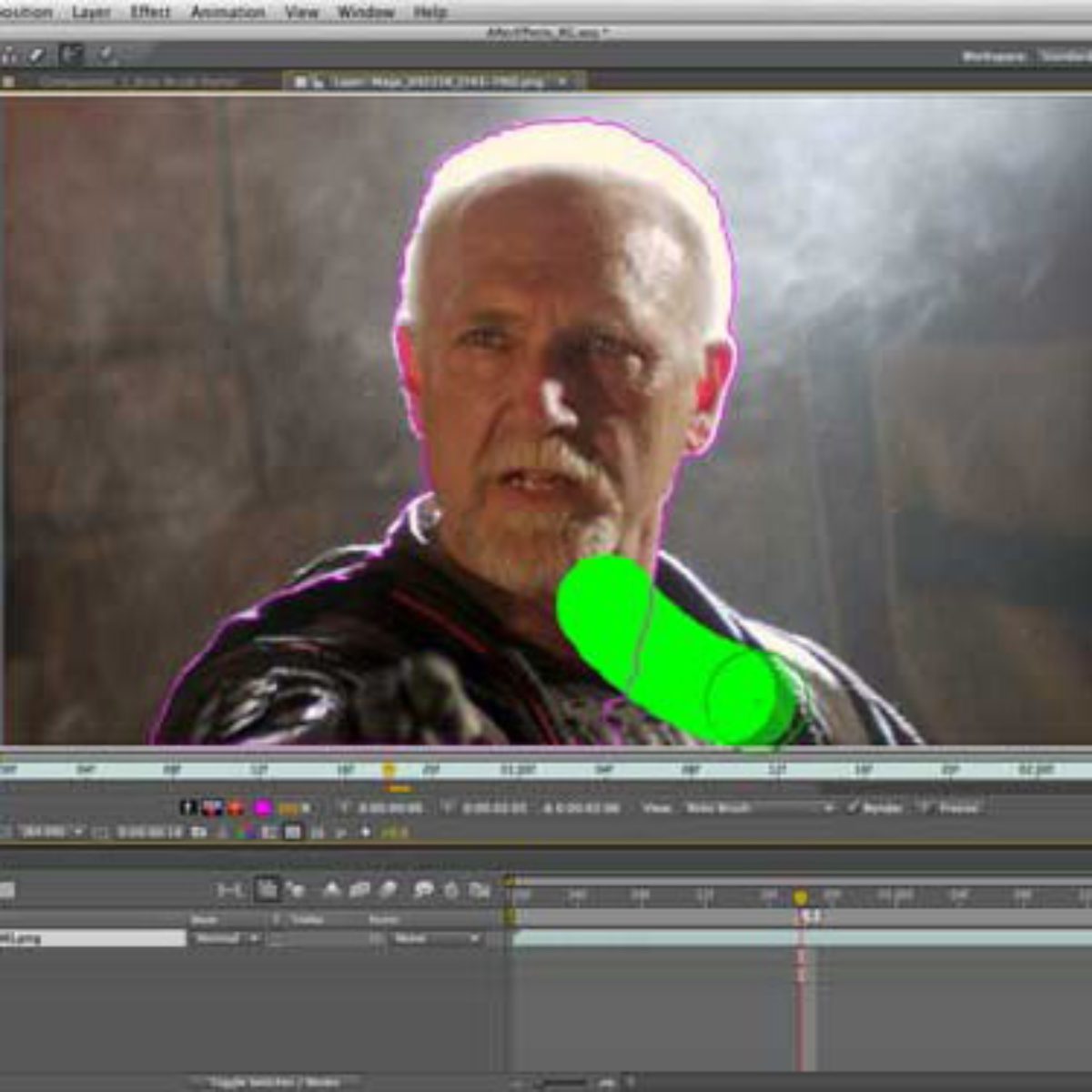
Task: Toggle hide shy layers icon in Timeline
Action: (x=332, y=890)
